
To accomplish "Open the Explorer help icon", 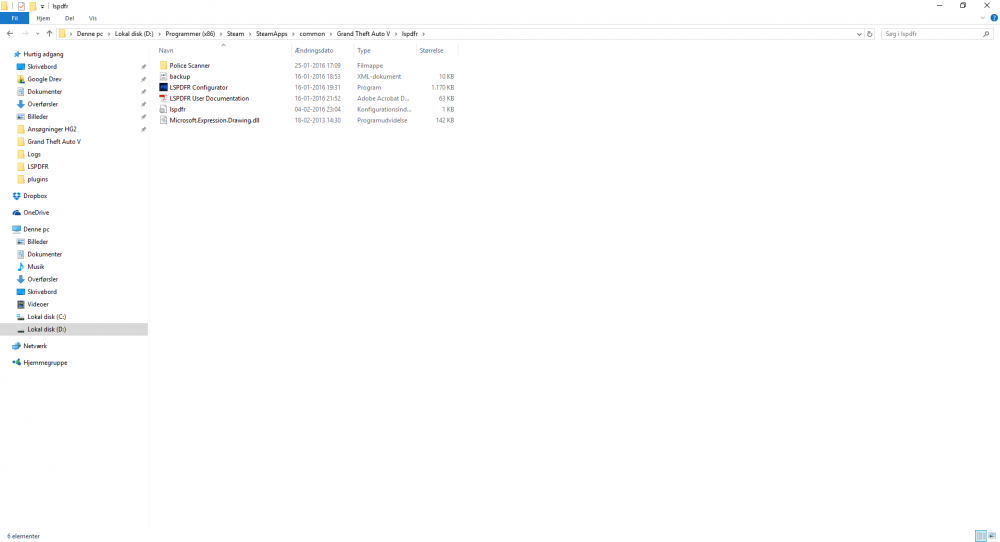I will tap(994, 18).
